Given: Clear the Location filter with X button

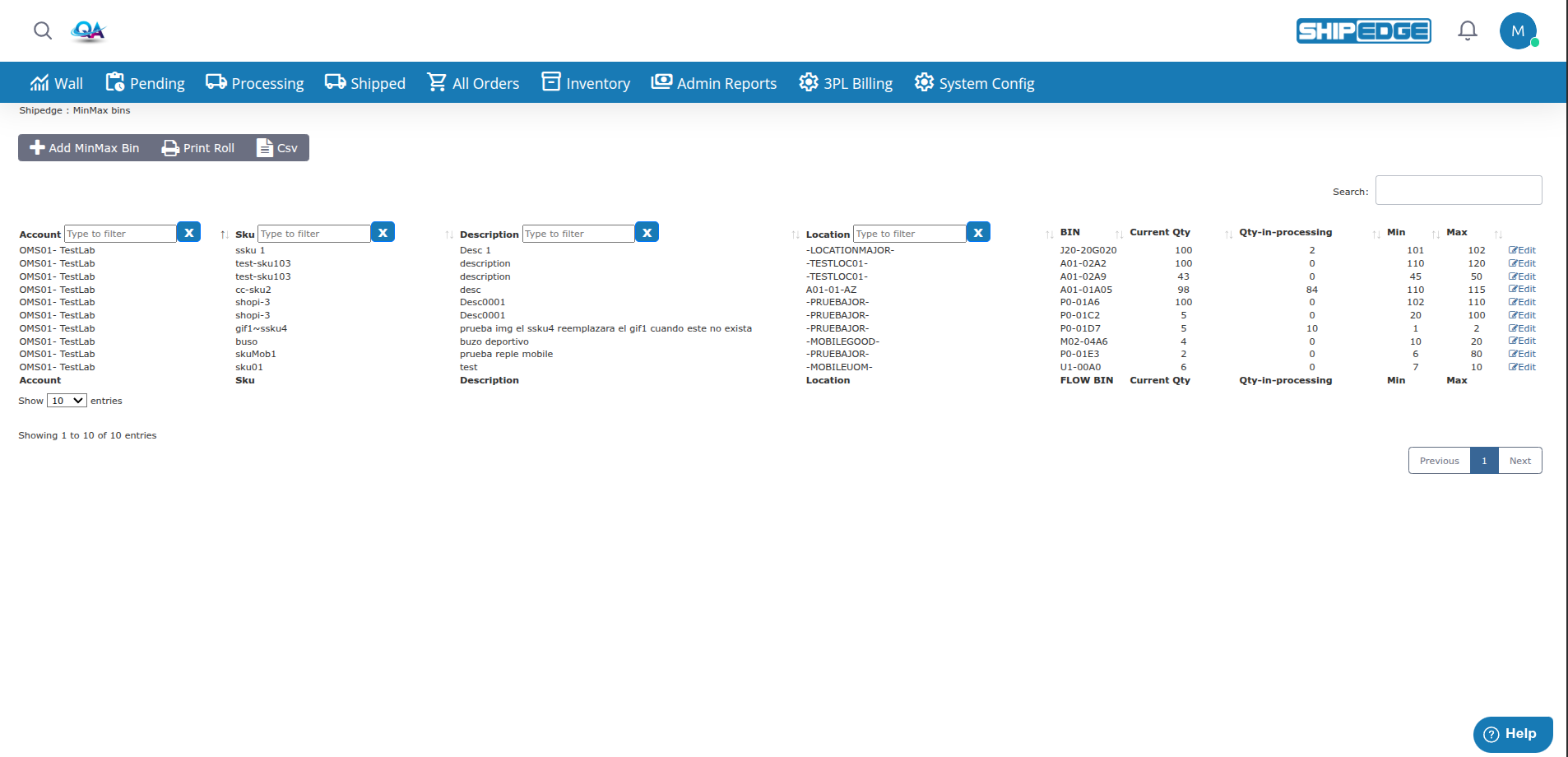Looking at the screenshot, I should 978,233.
